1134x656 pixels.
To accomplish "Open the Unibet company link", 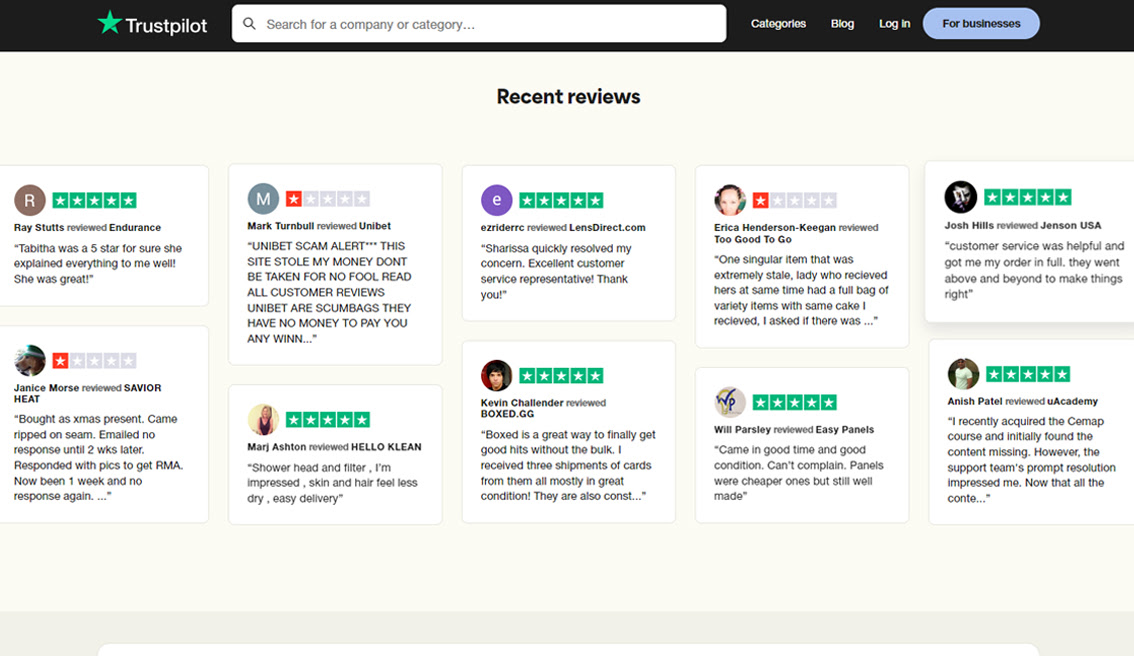I will (375, 226).
